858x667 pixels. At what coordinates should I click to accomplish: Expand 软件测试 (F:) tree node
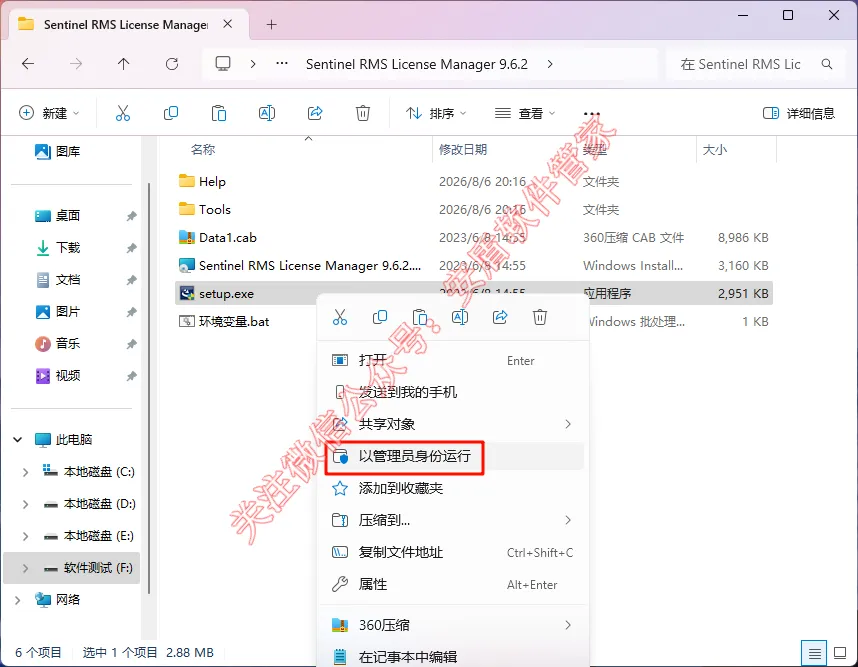[x=25, y=569]
